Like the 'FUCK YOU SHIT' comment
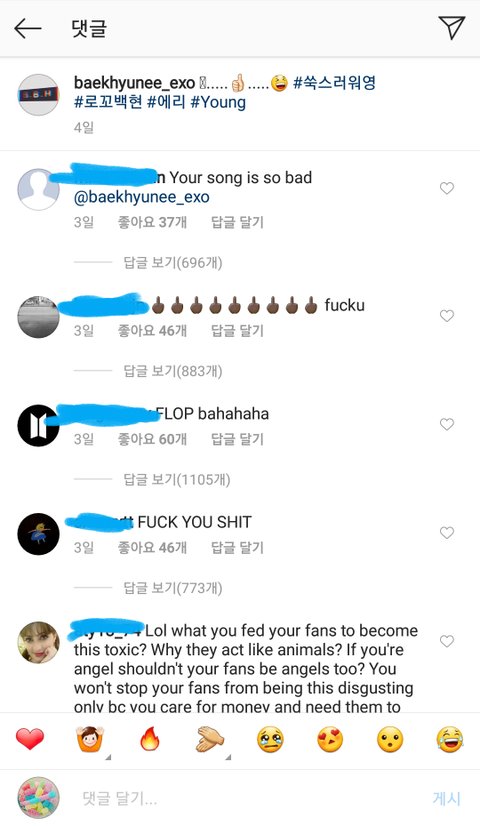 [447, 533]
